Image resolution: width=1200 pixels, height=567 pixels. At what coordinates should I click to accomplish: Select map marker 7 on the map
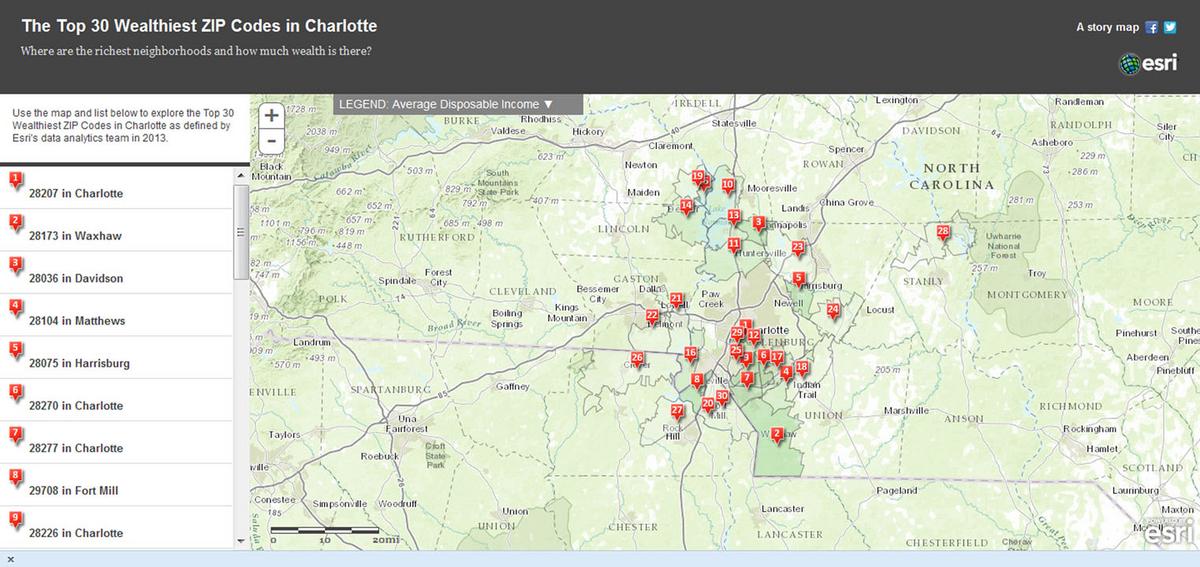coord(747,380)
